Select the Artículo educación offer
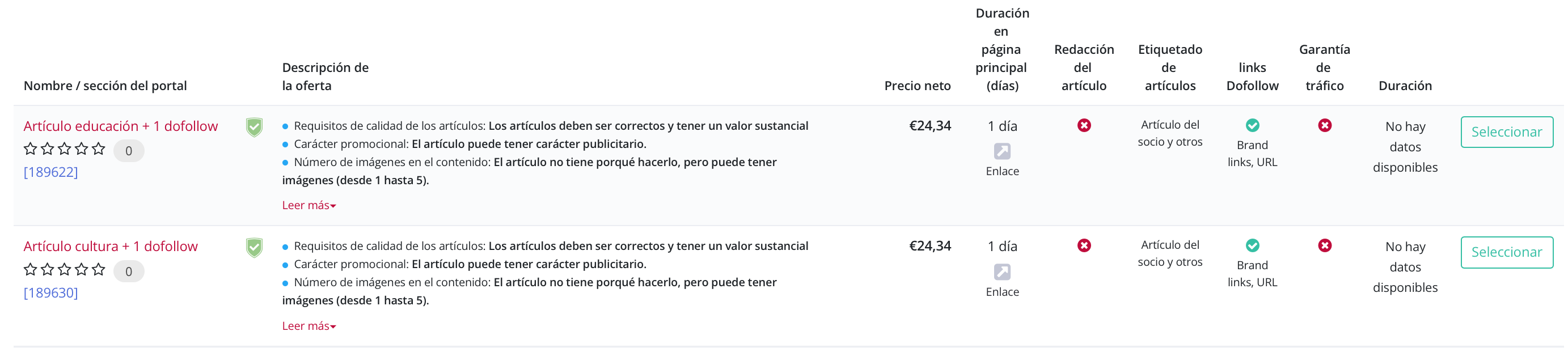This screenshot has height=348, width=1568. click(x=1507, y=132)
